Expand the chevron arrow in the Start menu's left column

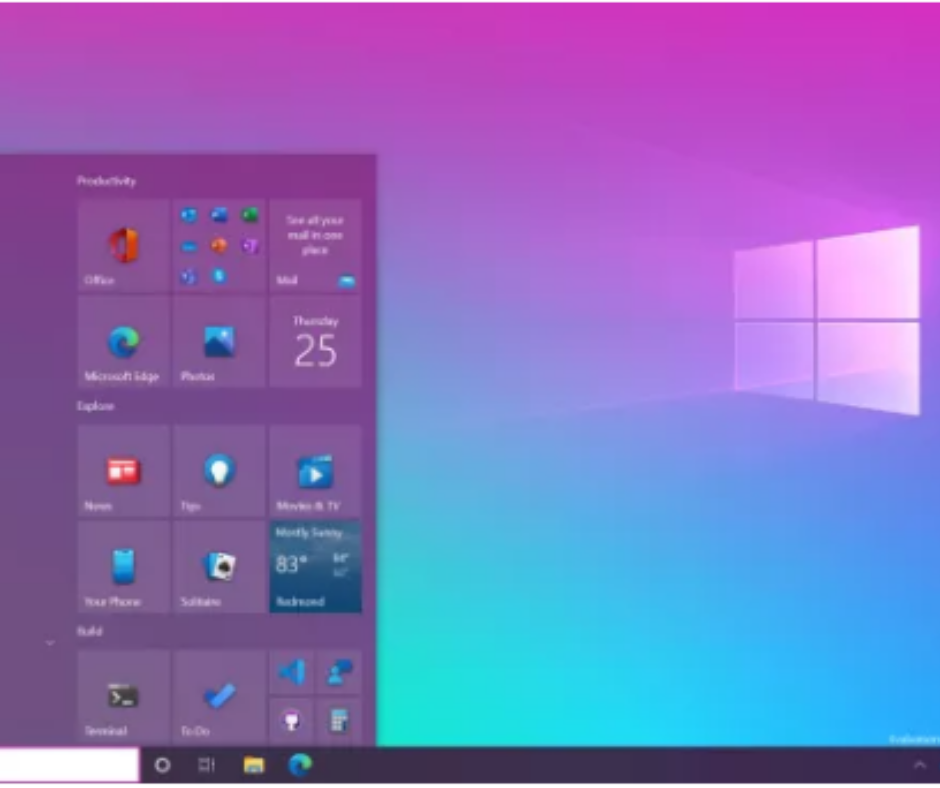tap(50, 643)
